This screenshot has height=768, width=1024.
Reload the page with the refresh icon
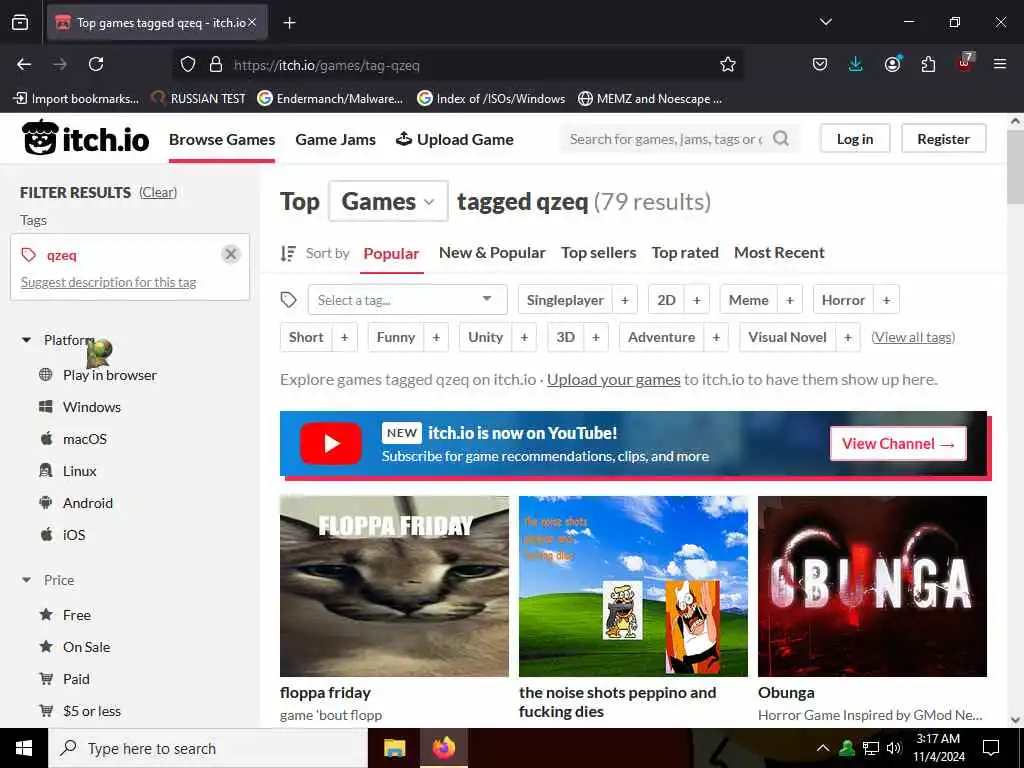pos(96,64)
